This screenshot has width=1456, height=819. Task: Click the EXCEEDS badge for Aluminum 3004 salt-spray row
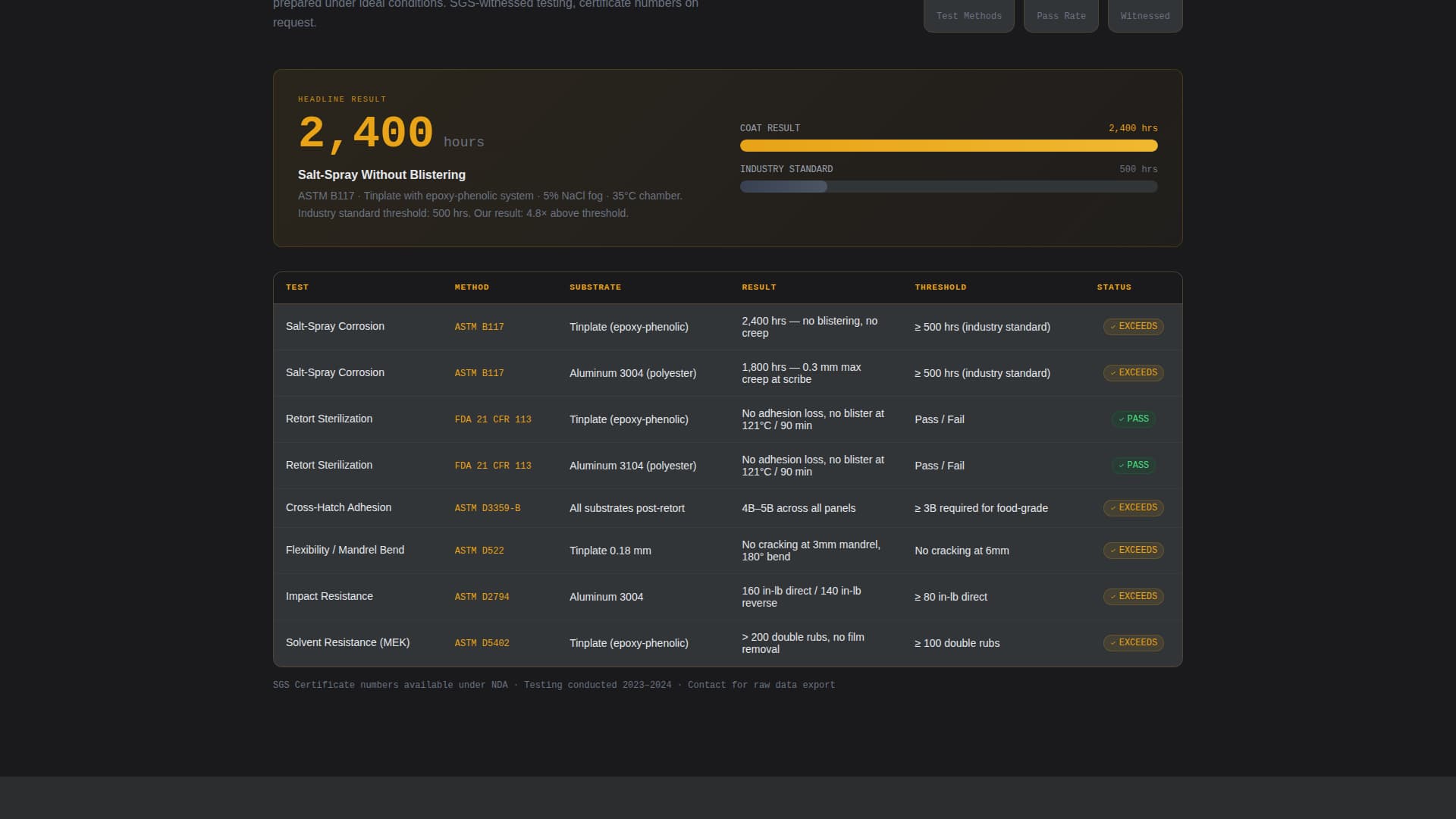(x=1133, y=372)
